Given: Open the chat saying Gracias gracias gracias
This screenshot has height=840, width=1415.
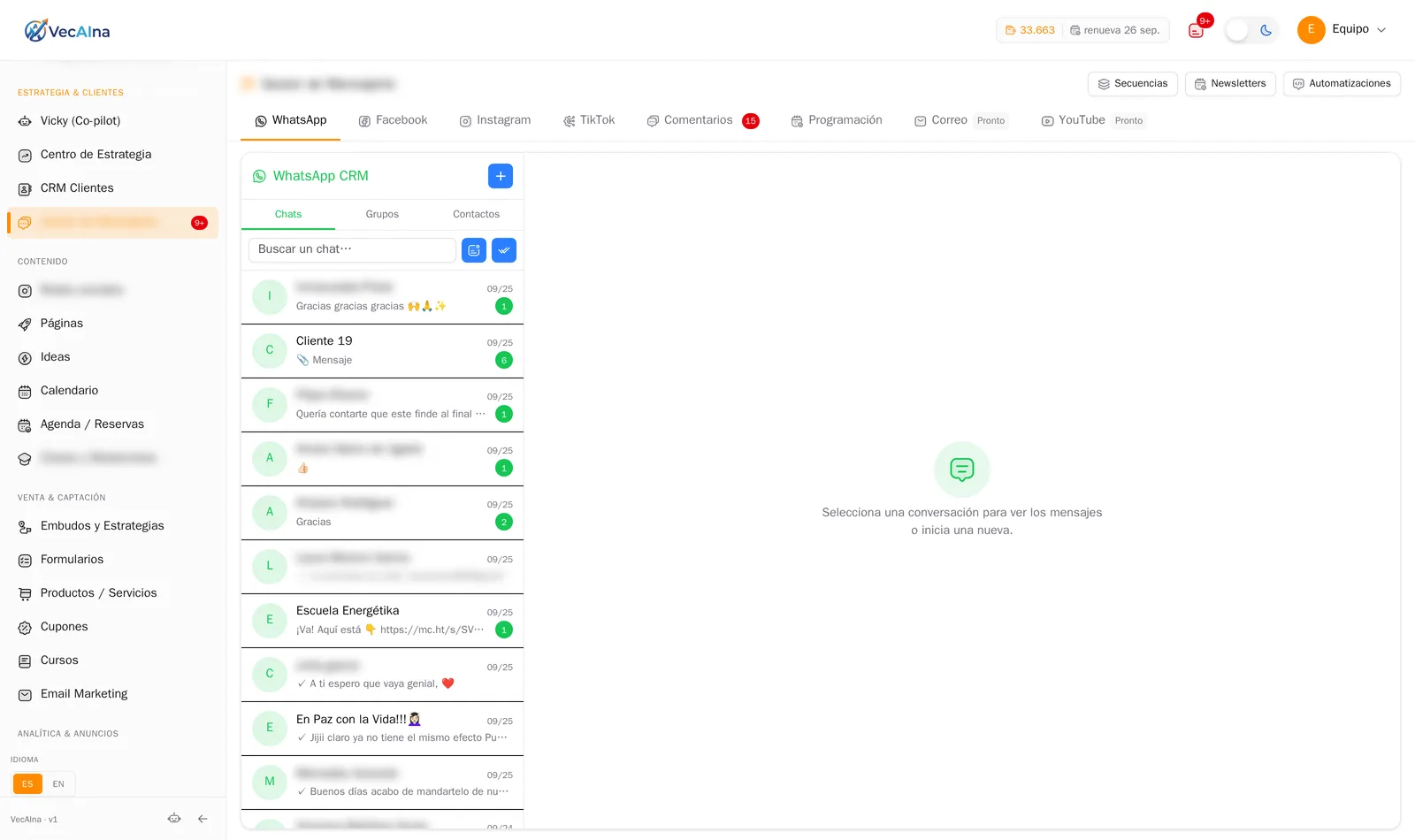Looking at the screenshot, I should point(382,297).
